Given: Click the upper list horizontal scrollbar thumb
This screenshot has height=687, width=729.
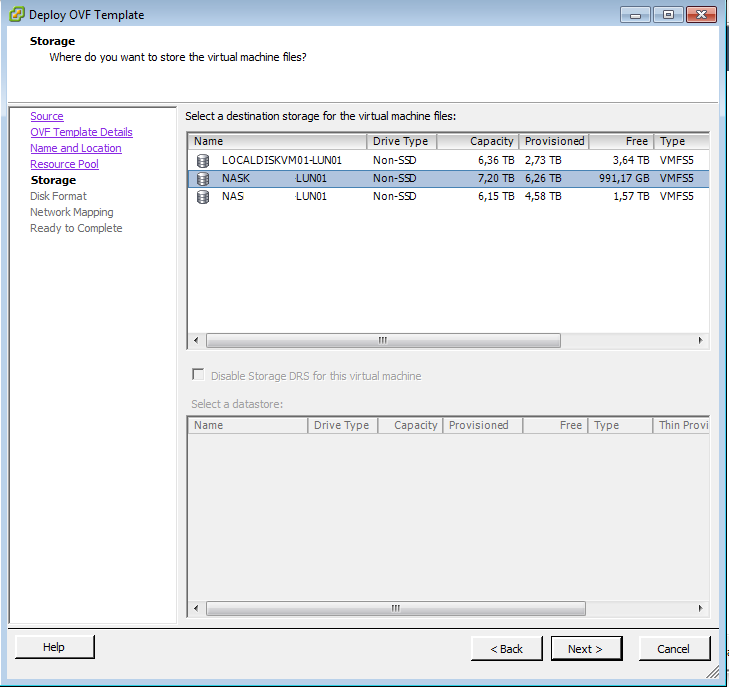Looking at the screenshot, I should (x=383, y=340).
